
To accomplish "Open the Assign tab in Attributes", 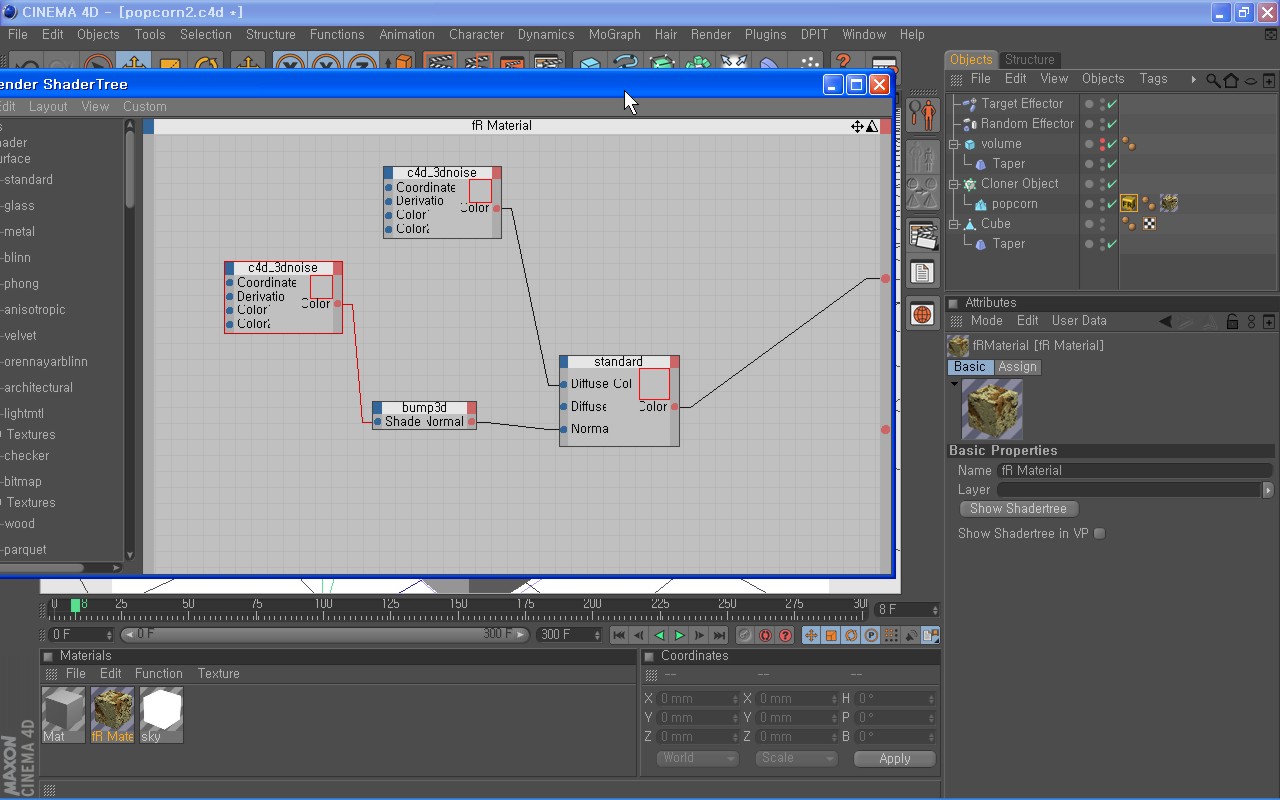I will pos(1017,367).
